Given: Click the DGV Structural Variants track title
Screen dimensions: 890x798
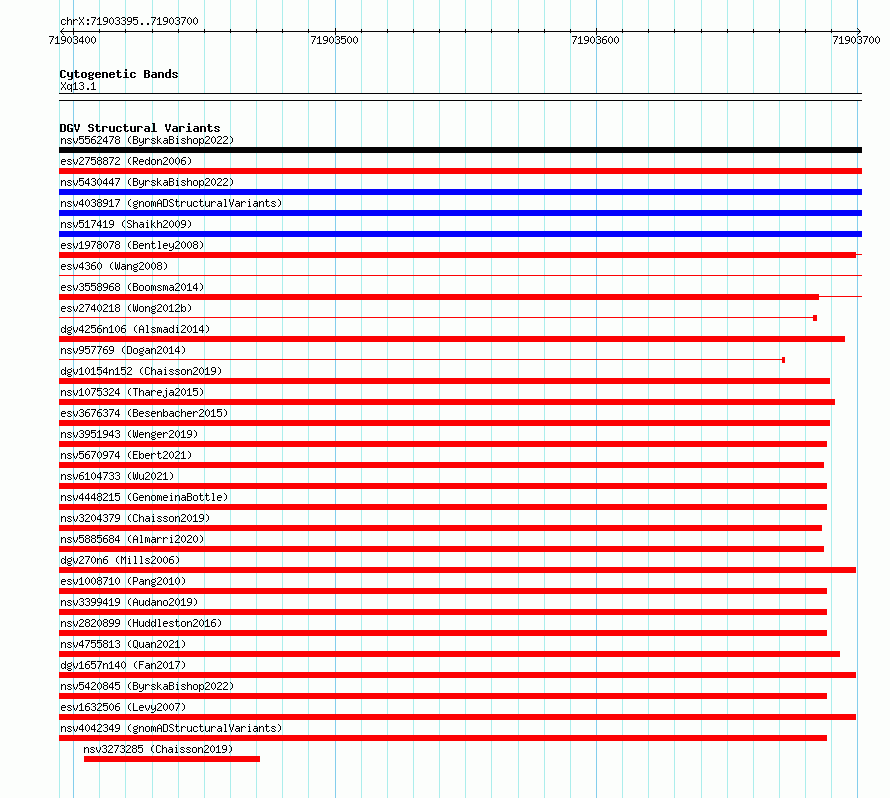Looking at the screenshot, I should tap(140, 128).
